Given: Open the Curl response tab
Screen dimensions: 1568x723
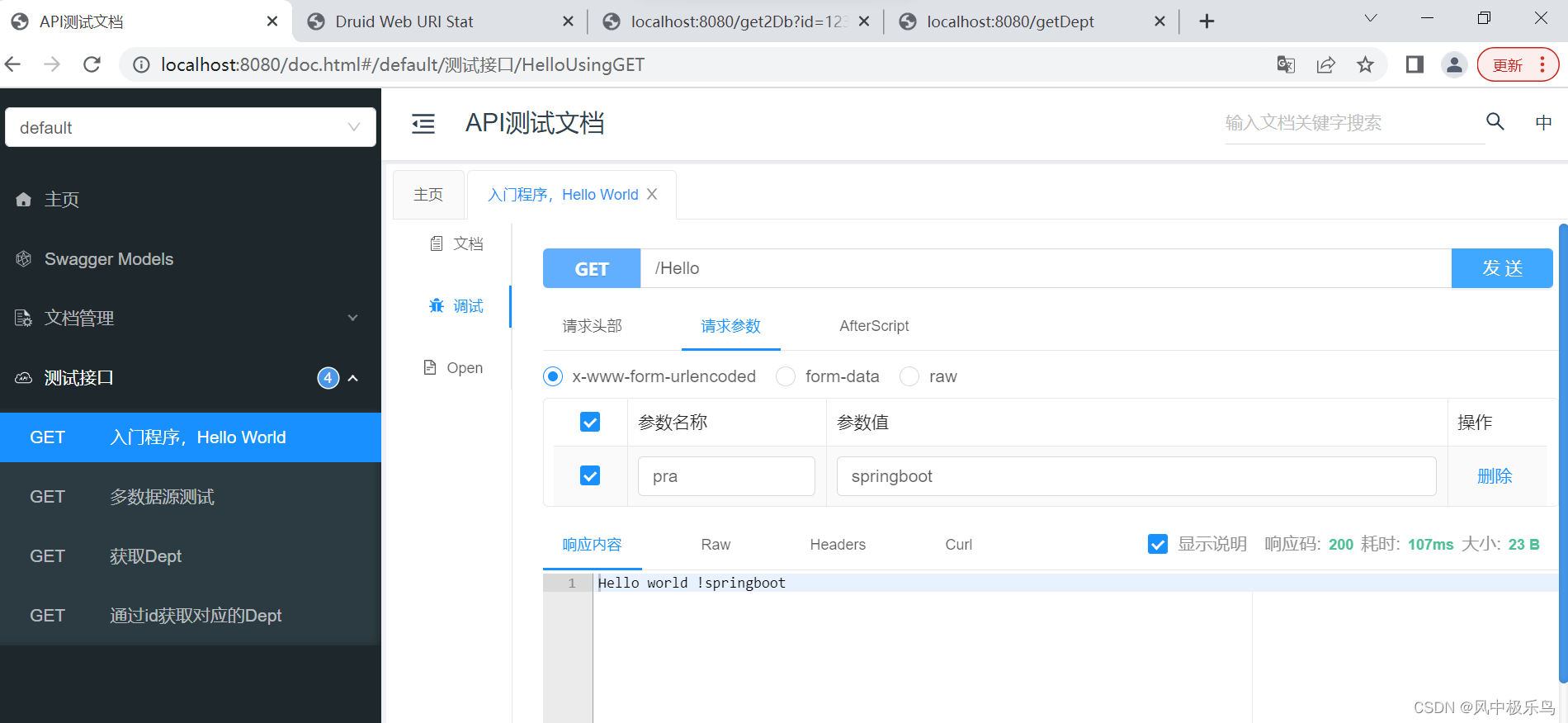Looking at the screenshot, I should (958, 545).
